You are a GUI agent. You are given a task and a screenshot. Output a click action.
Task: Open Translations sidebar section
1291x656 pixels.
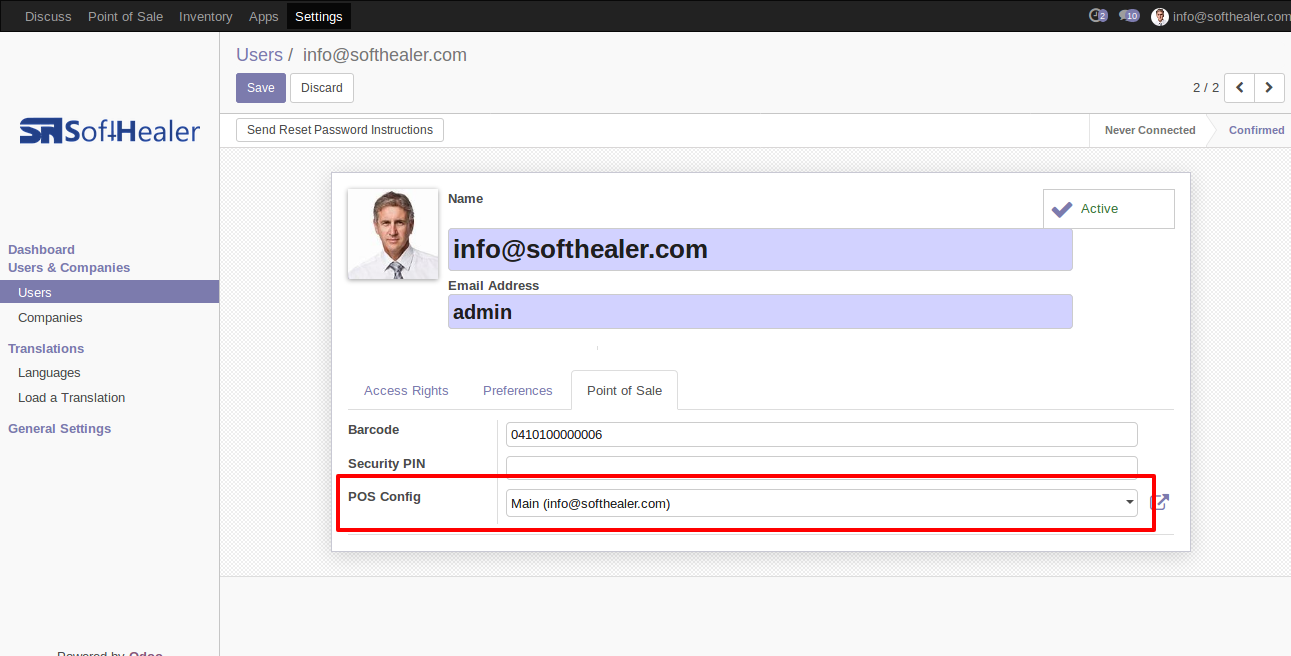pyautogui.click(x=46, y=349)
